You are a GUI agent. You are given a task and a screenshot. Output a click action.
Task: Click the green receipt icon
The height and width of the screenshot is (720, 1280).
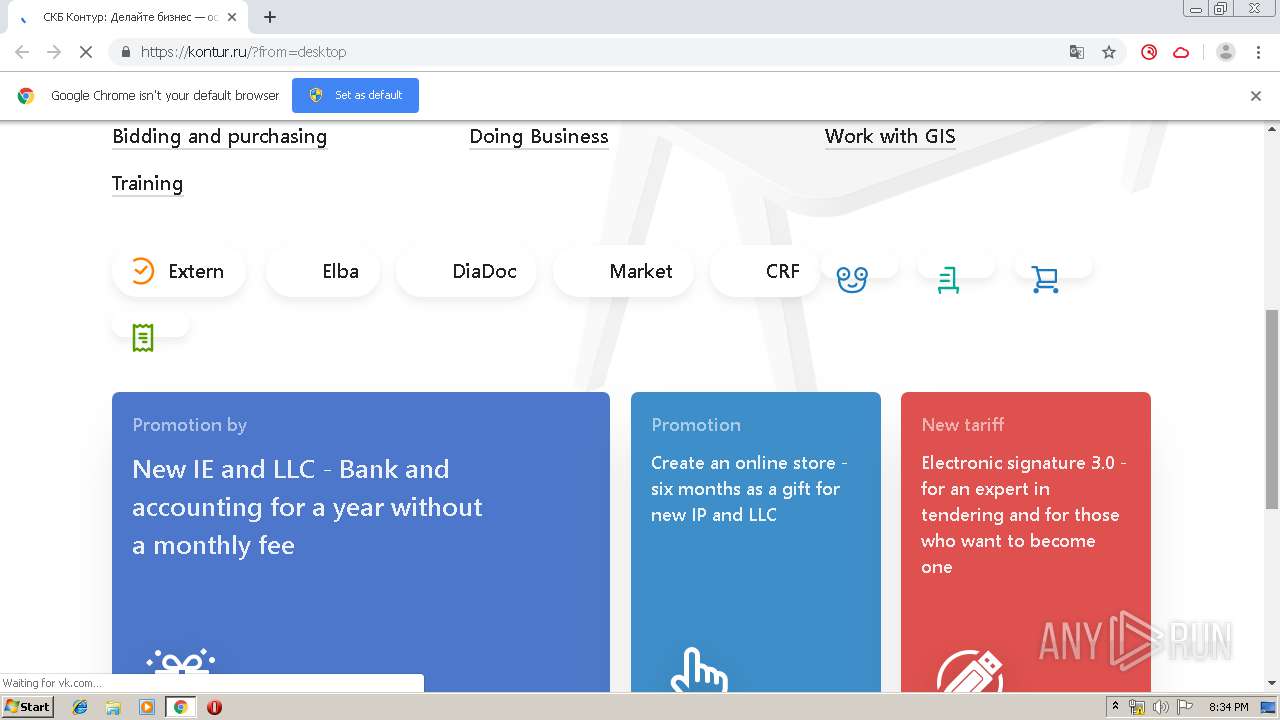(x=143, y=338)
